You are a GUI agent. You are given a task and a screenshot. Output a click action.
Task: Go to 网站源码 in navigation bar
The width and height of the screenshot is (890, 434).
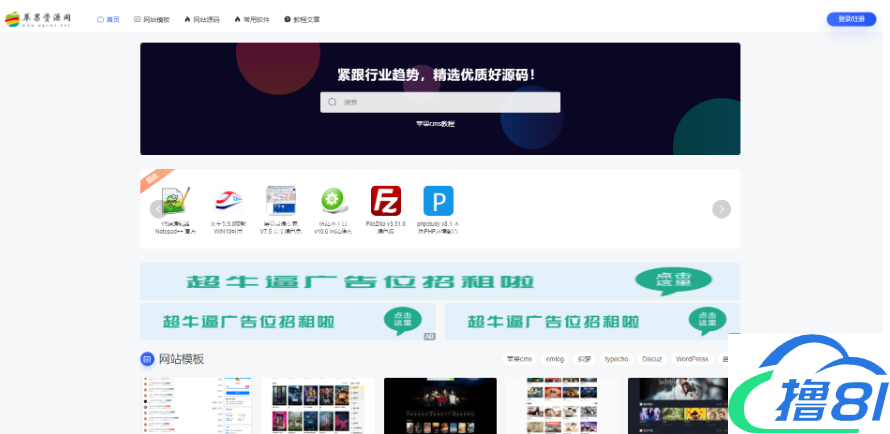[202, 19]
